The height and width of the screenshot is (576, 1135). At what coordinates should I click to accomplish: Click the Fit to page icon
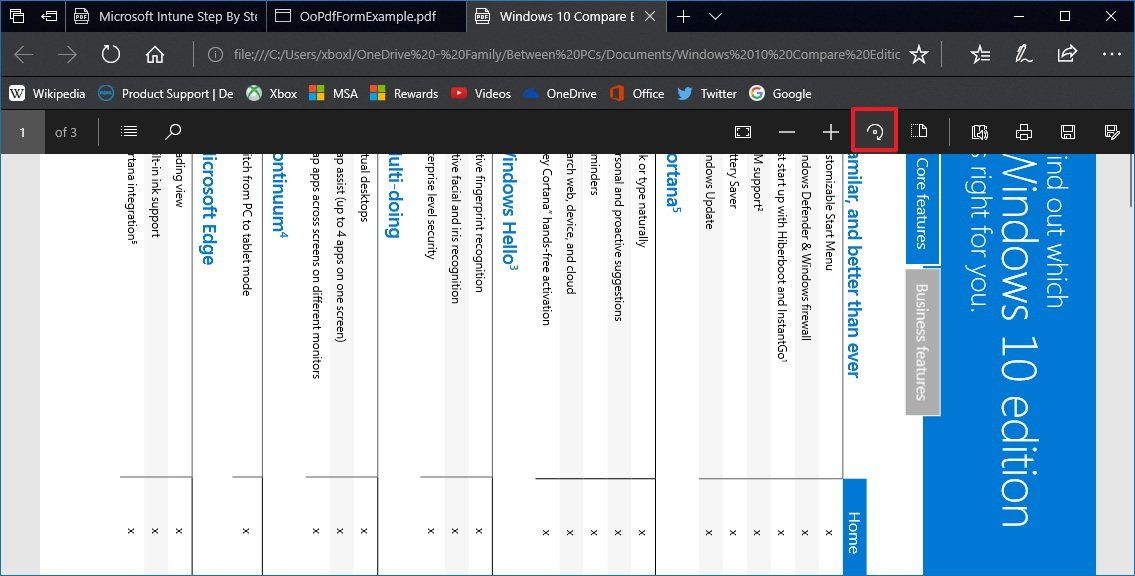[x=743, y=132]
